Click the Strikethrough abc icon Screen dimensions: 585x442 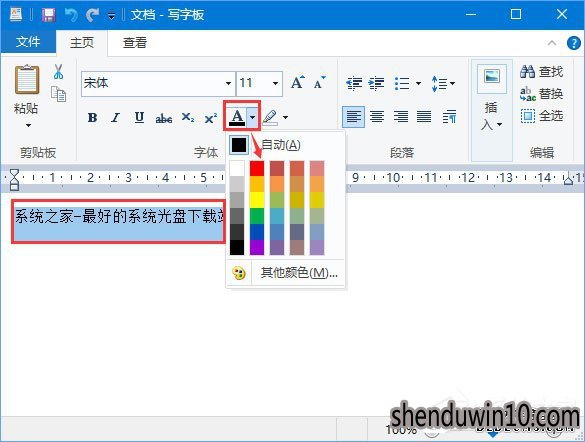click(x=164, y=118)
